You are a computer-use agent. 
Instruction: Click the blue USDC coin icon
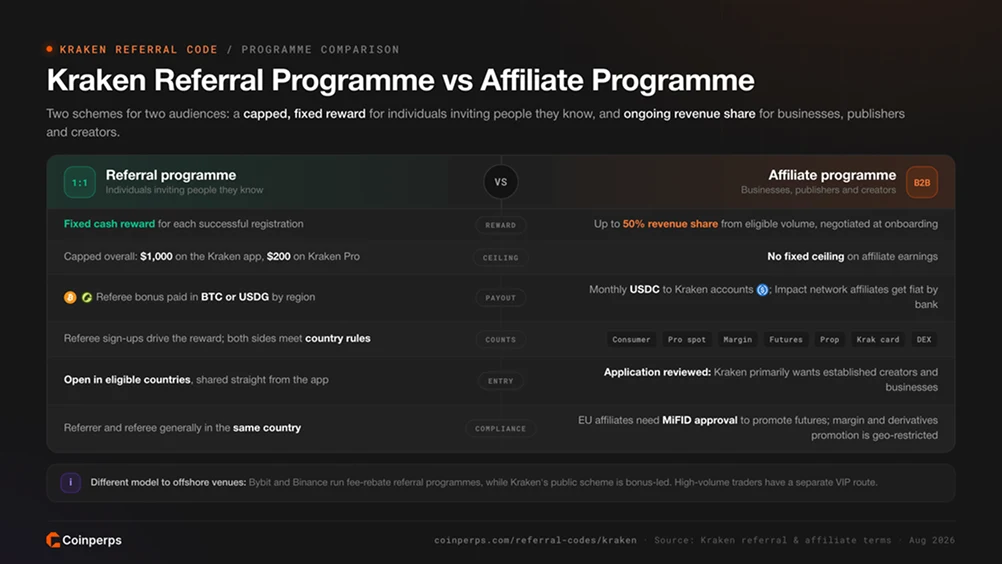click(x=762, y=290)
